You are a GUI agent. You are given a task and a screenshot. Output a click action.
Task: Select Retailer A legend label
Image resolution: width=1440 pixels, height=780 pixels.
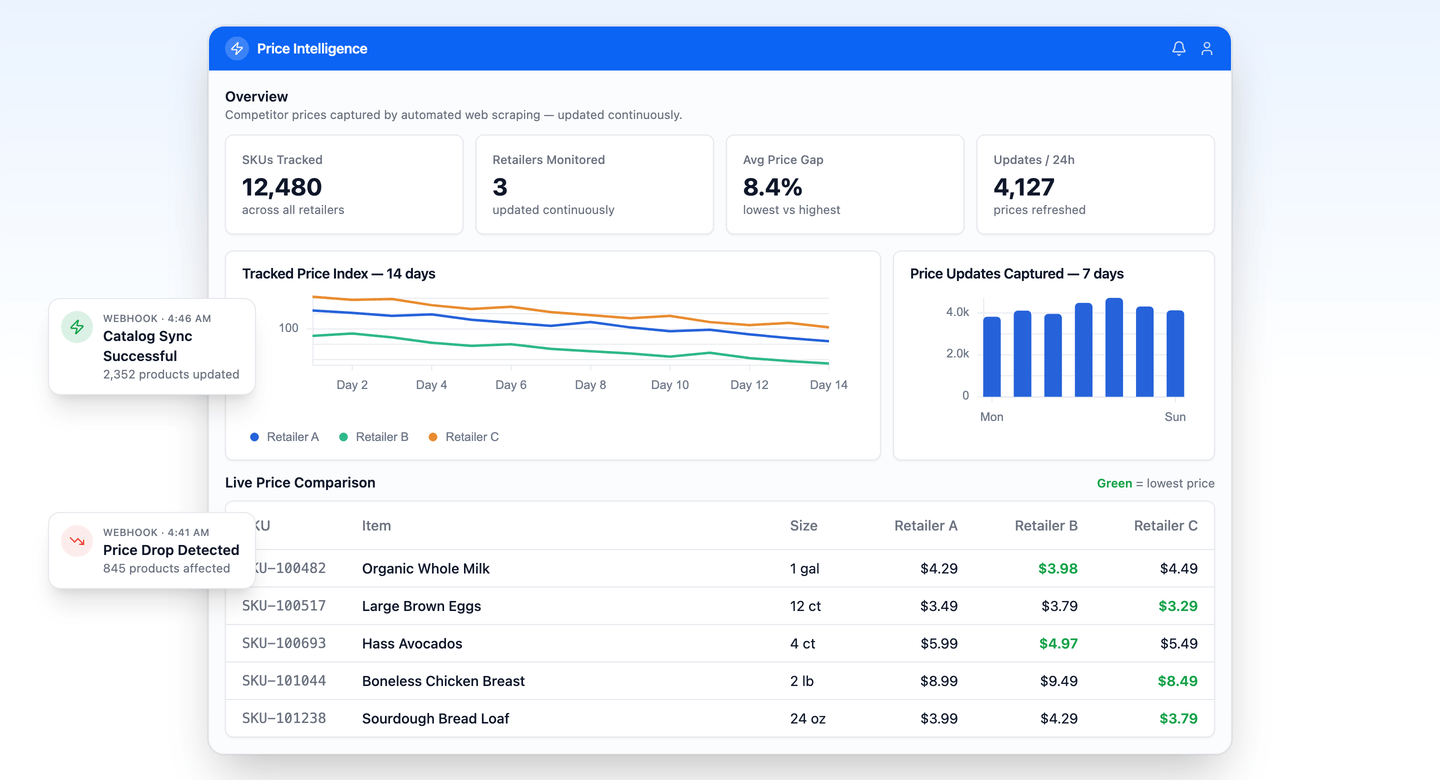[293, 437]
